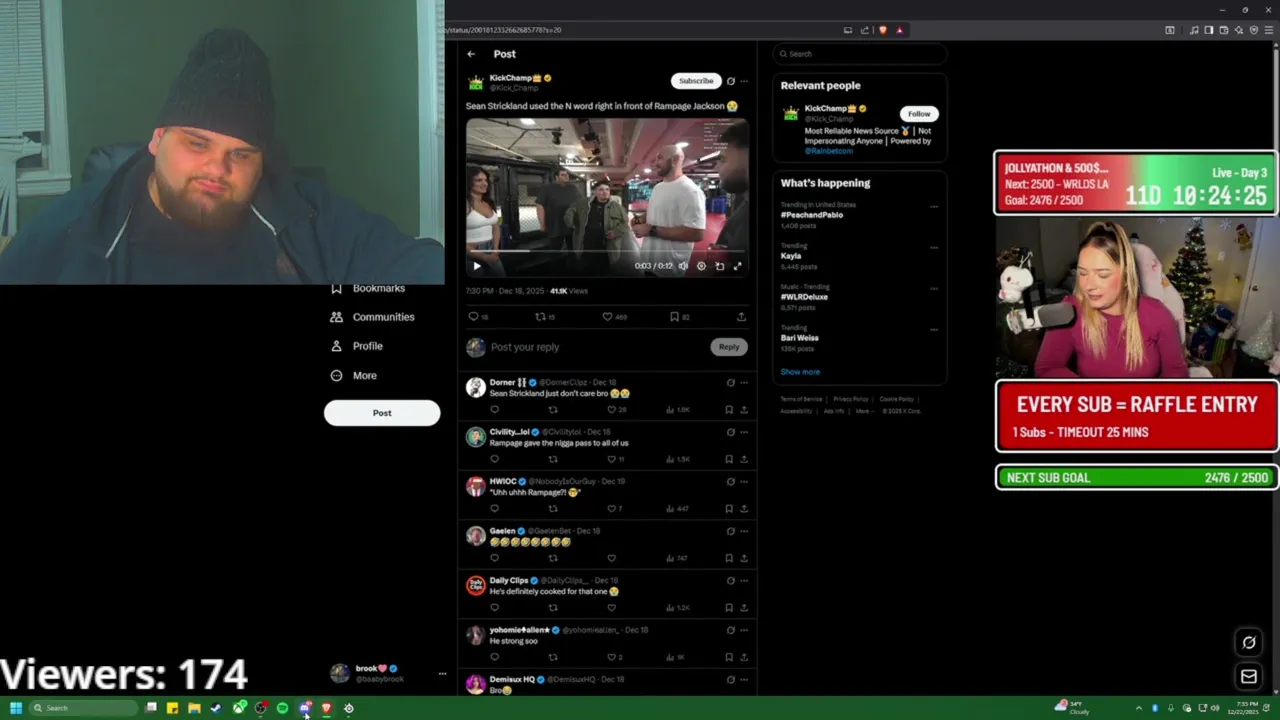This screenshot has width=1280, height=720.
Task: Open video settings gear
Action: pyautogui.click(x=701, y=266)
